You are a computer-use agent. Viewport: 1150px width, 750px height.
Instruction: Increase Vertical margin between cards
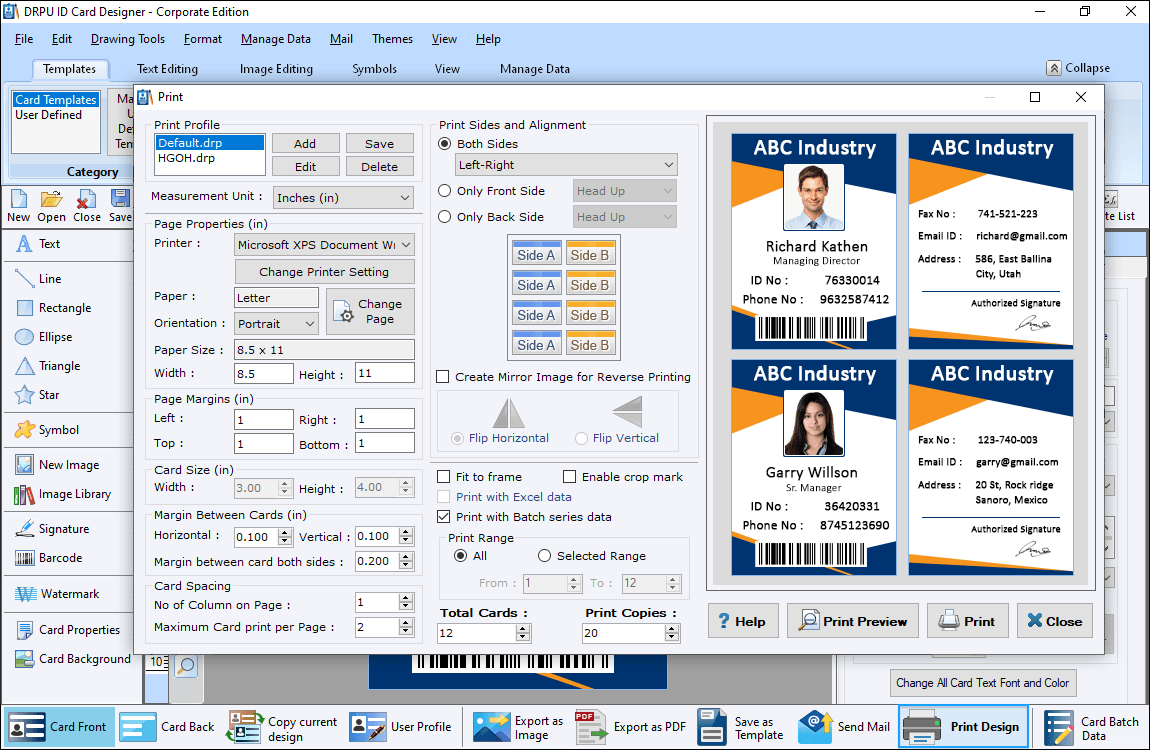click(x=406, y=532)
